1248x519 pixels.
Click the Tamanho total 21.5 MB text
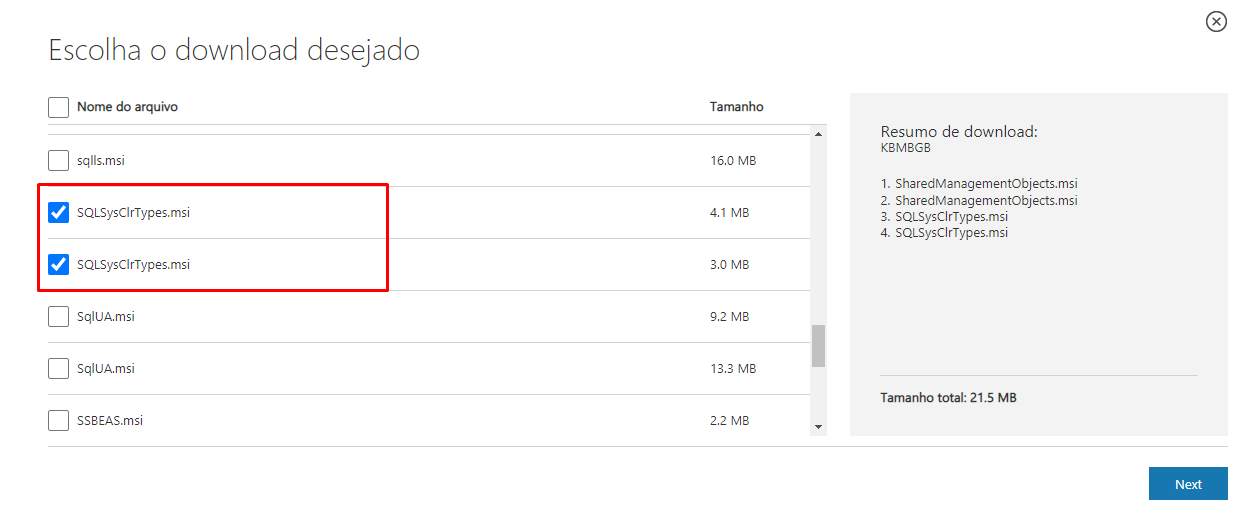point(948,398)
